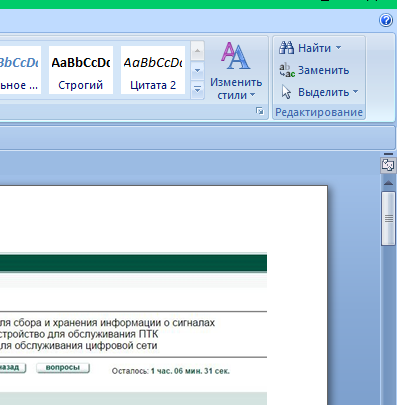This screenshot has width=397, height=405.
Task: Apply the partially visible blue italic style
Action: pyautogui.click(x=20, y=70)
